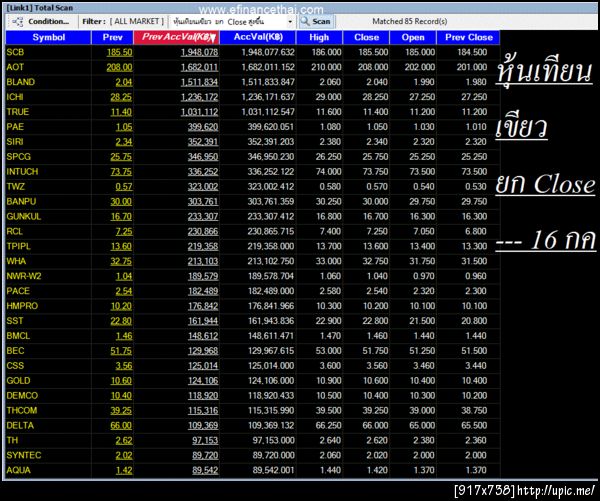The image size is (600, 501).
Task: Select the THCOM symbol
Action: 22,410
